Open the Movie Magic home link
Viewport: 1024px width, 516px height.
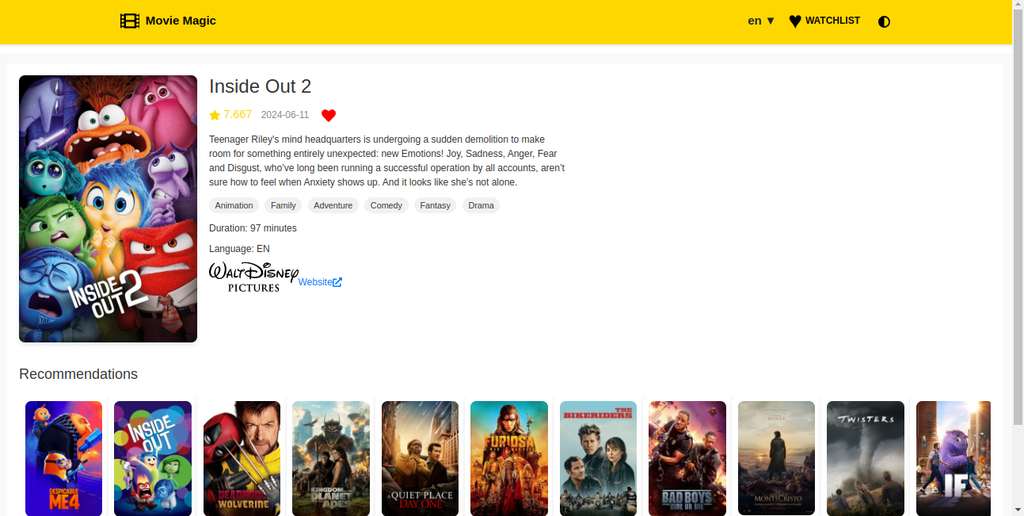168,21
